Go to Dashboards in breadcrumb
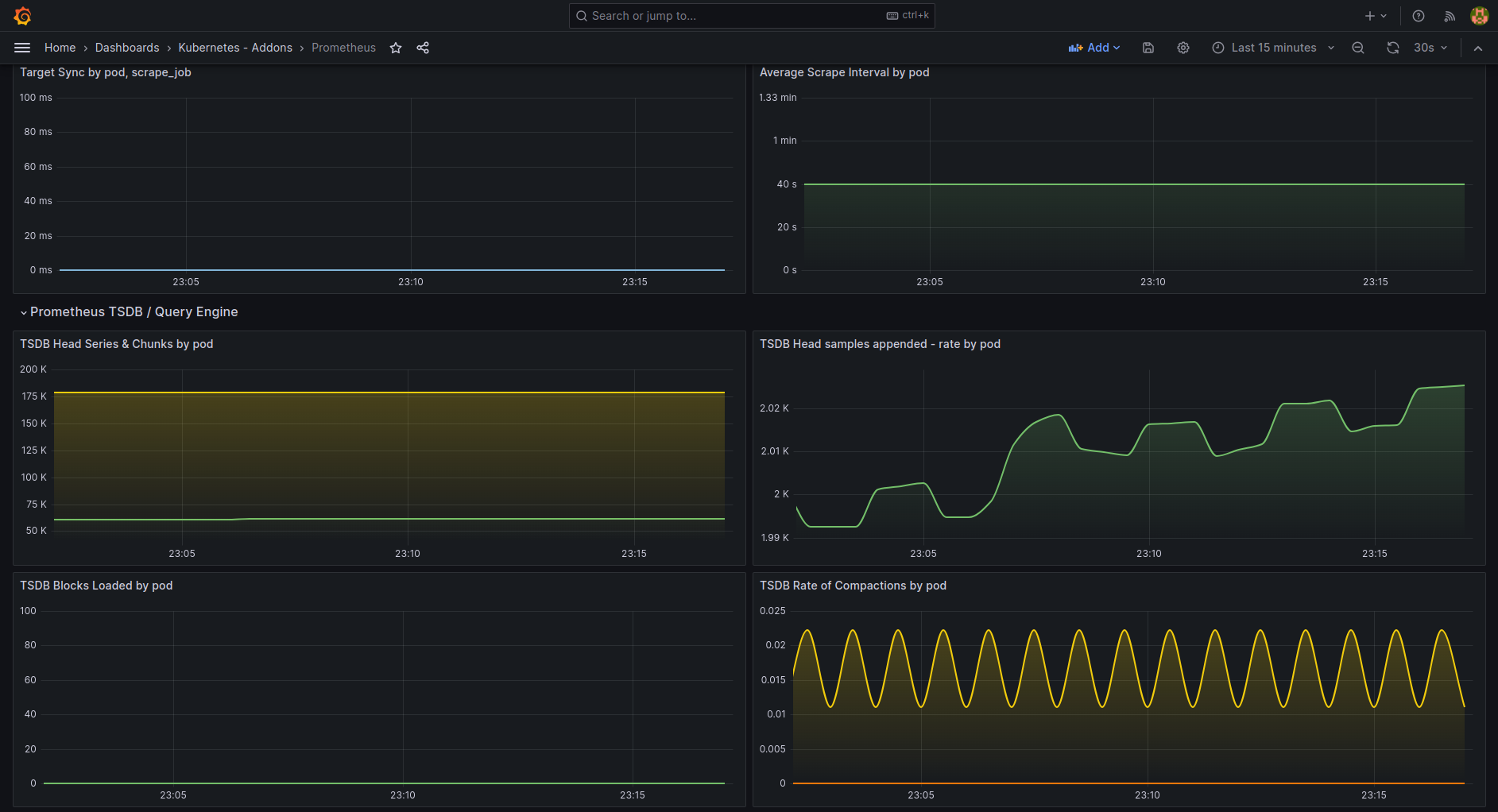This screenshot has width=1498, height=812. click(127, 48)
